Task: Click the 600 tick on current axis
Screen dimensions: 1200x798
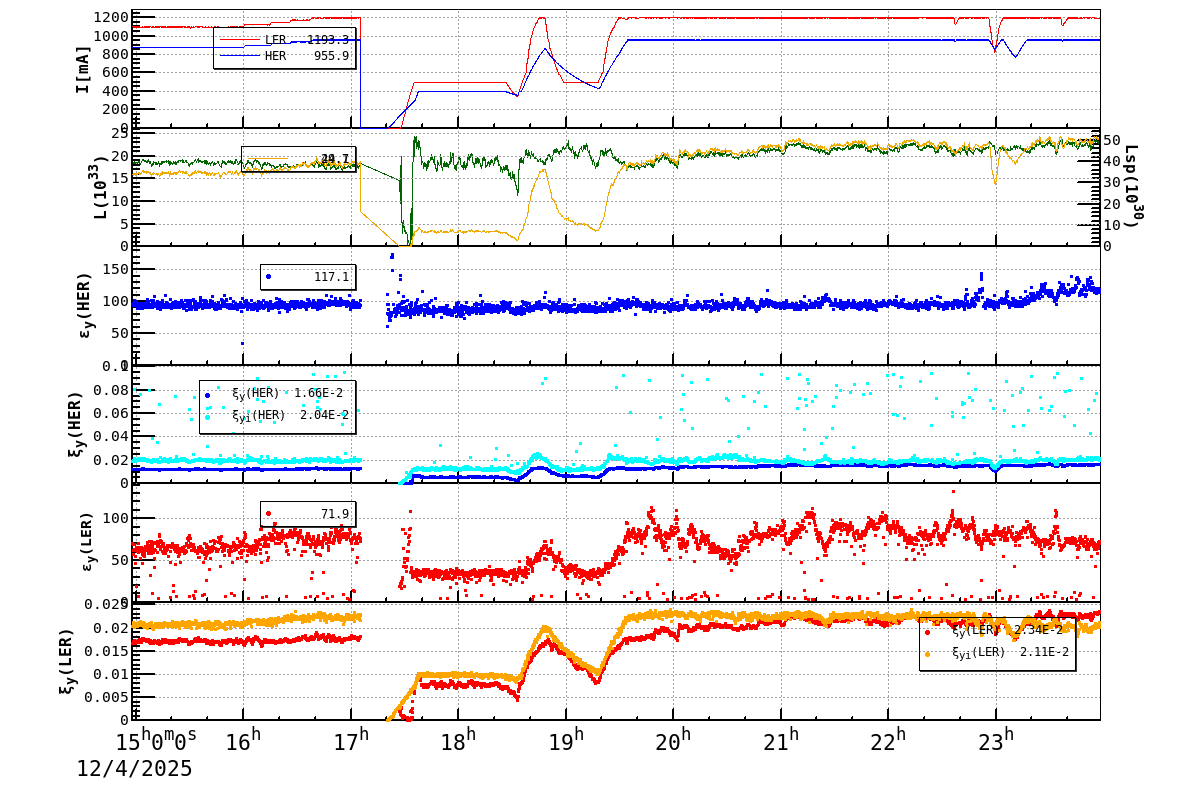Action: tap(116, 72)
